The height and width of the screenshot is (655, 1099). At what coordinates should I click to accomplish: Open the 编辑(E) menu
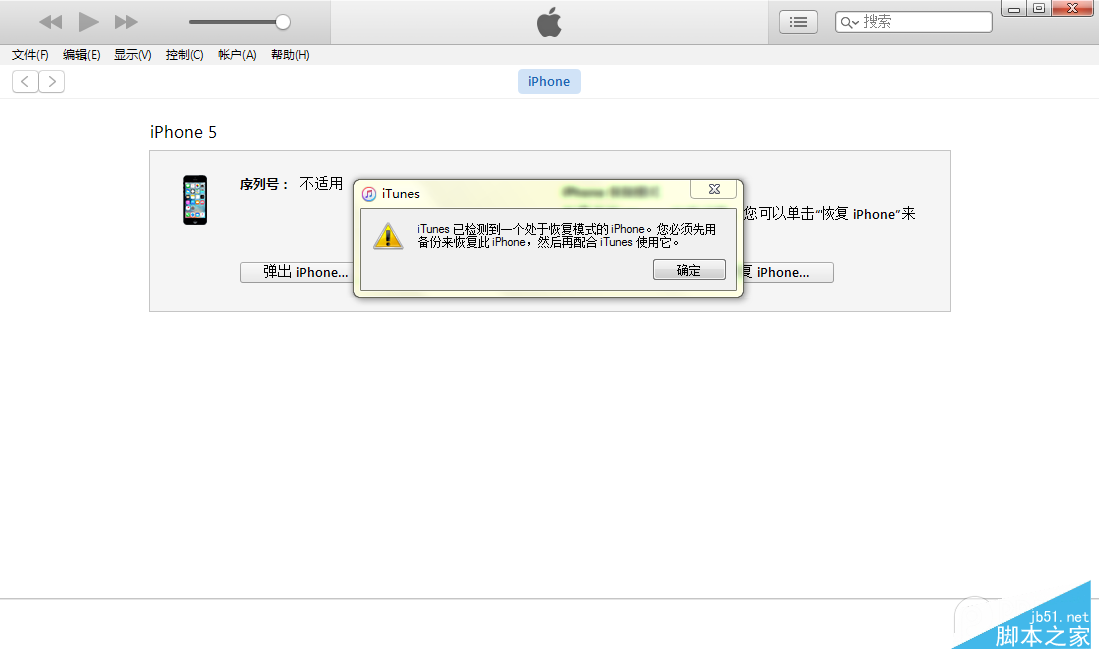tap(81, 55)
